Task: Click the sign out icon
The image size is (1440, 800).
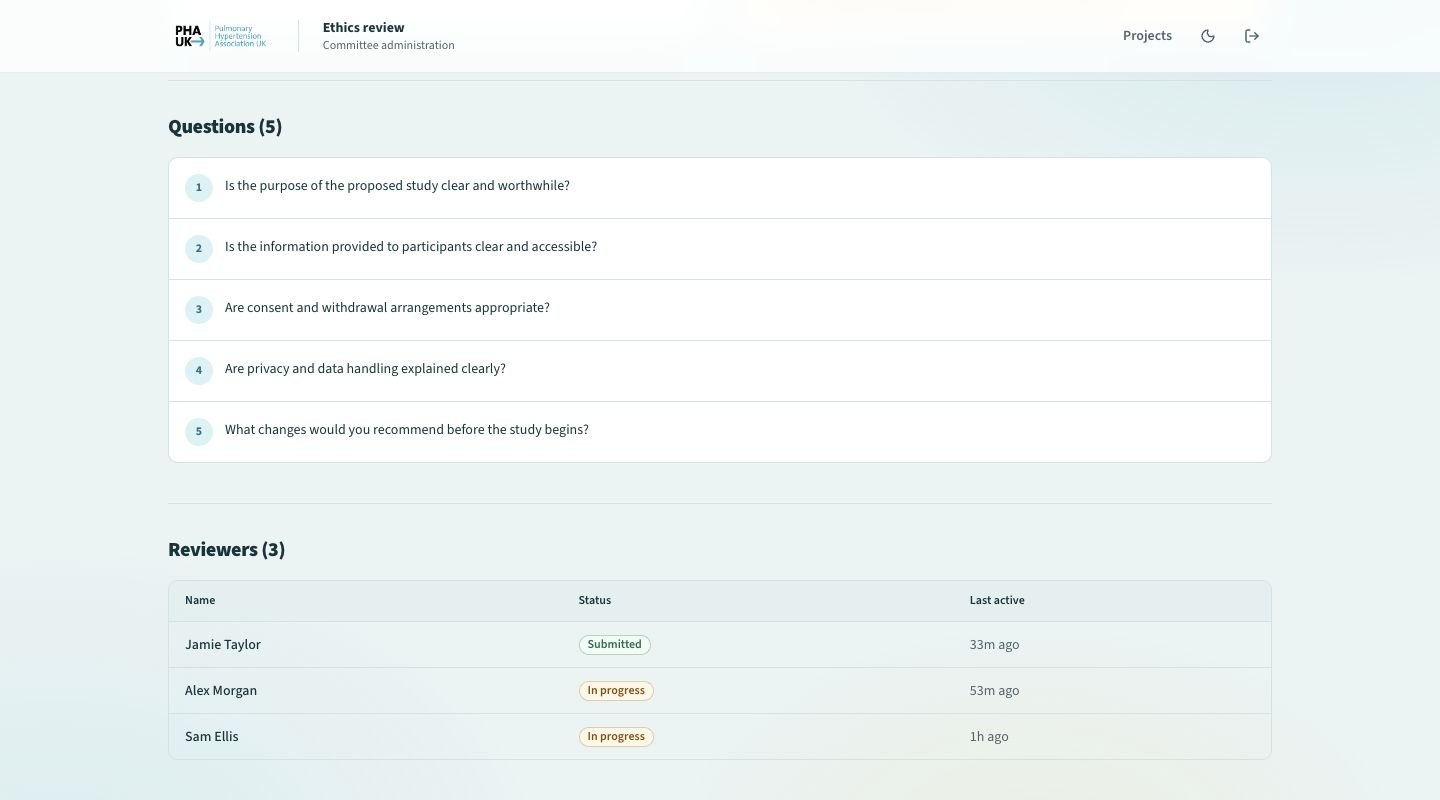Action: (x=1252, y=36)
